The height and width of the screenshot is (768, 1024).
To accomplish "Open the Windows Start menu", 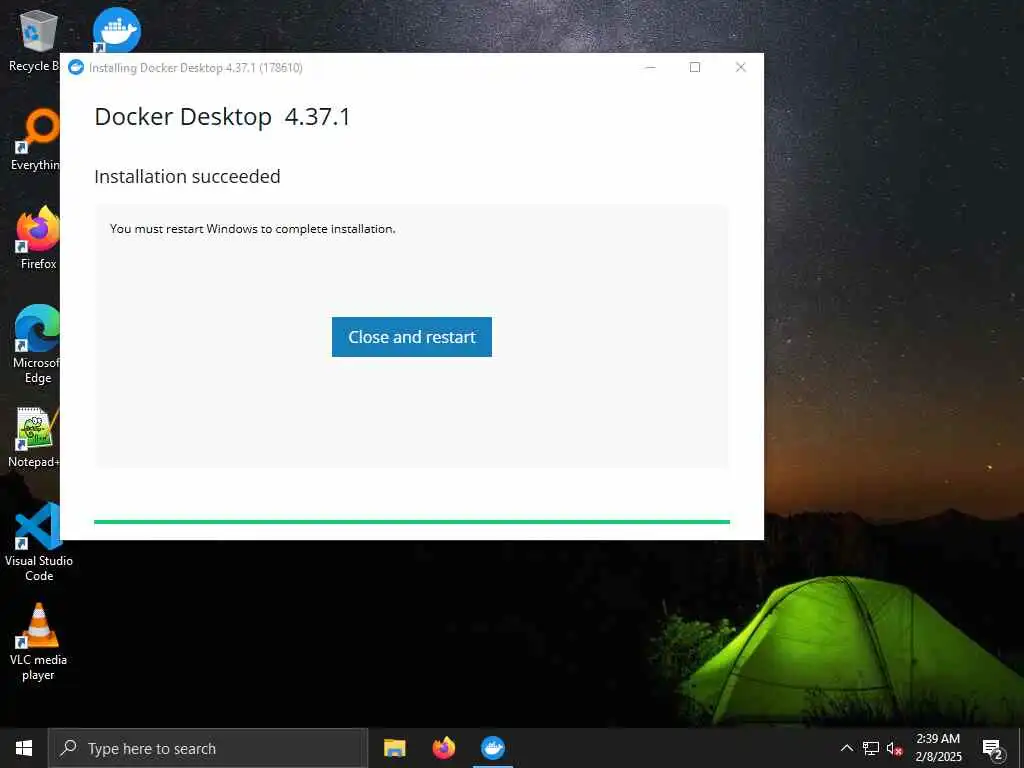I will point(24,748).
